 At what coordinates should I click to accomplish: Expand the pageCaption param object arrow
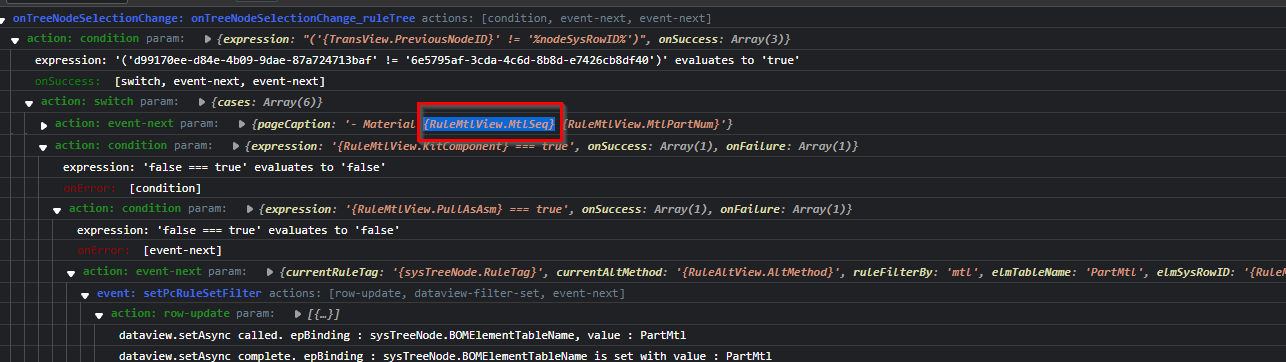pos(242,125)
